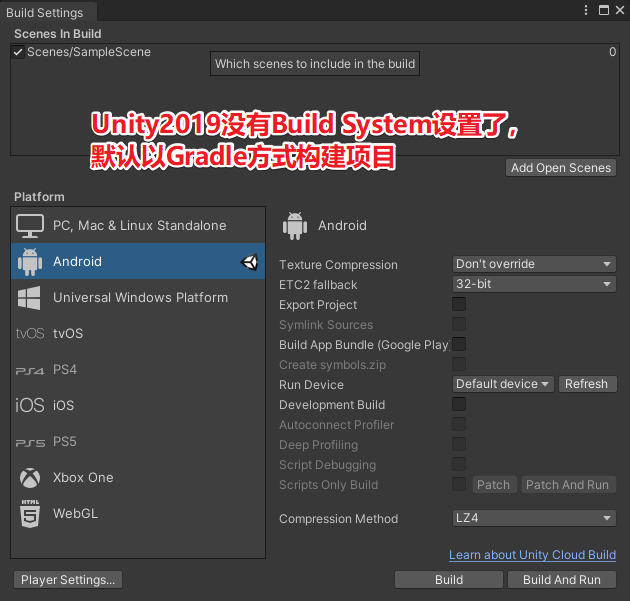630x601 pixels.
Task: Click the large Android icon in settings header
Action: (x=295, y=226)
